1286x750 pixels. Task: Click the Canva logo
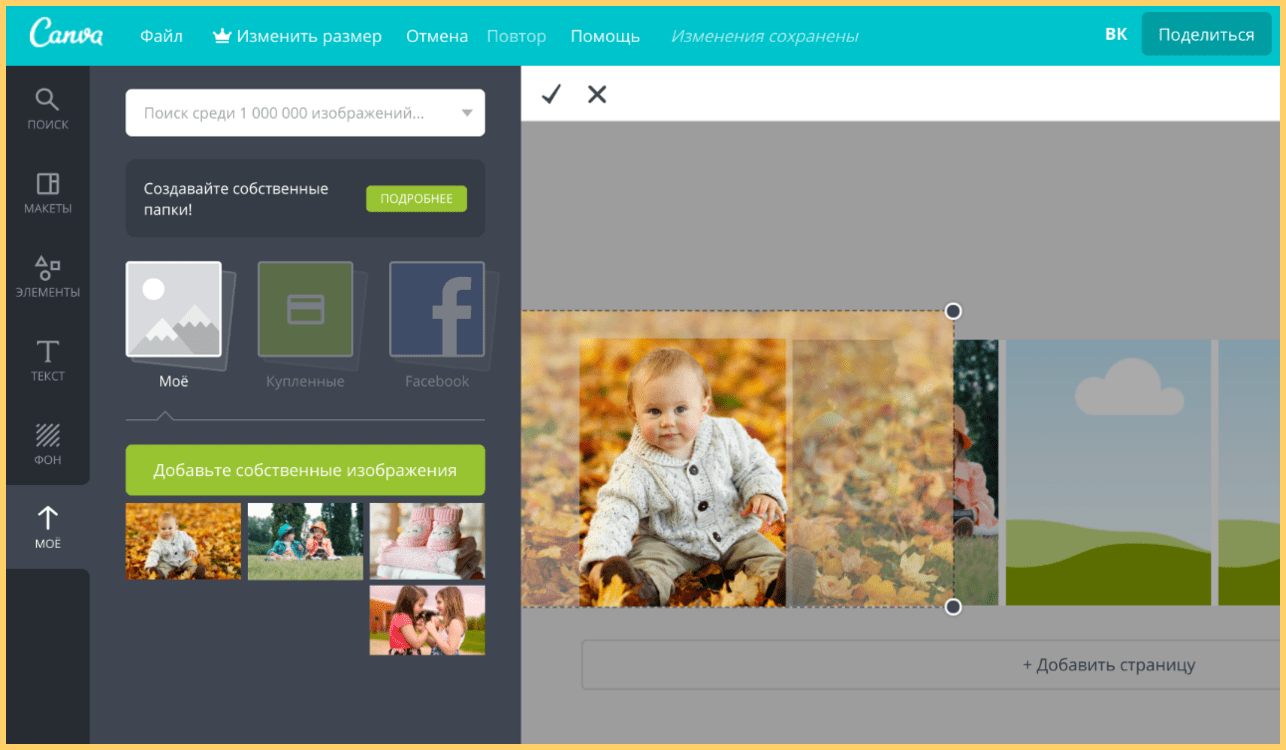tap(66, 35)
